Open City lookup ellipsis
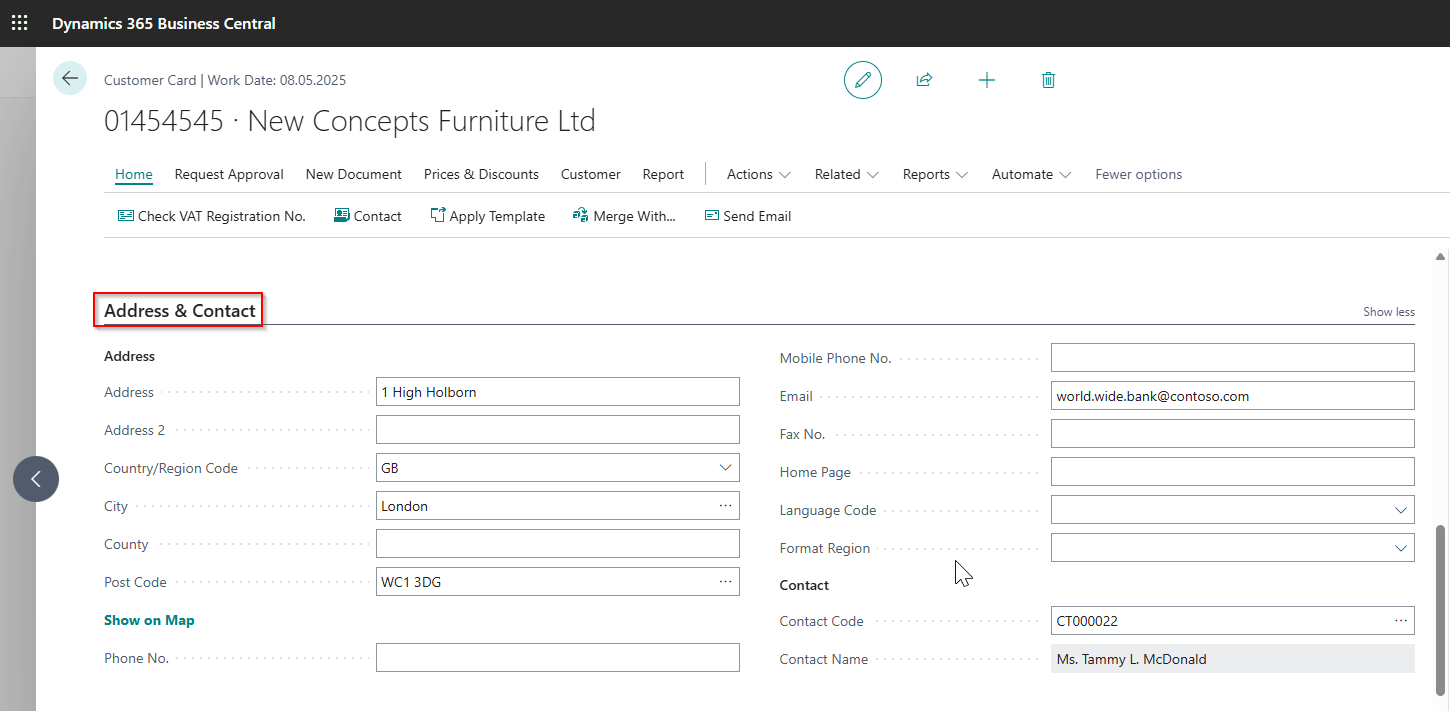Viewport: 1450px width, 711px height. 726,506
